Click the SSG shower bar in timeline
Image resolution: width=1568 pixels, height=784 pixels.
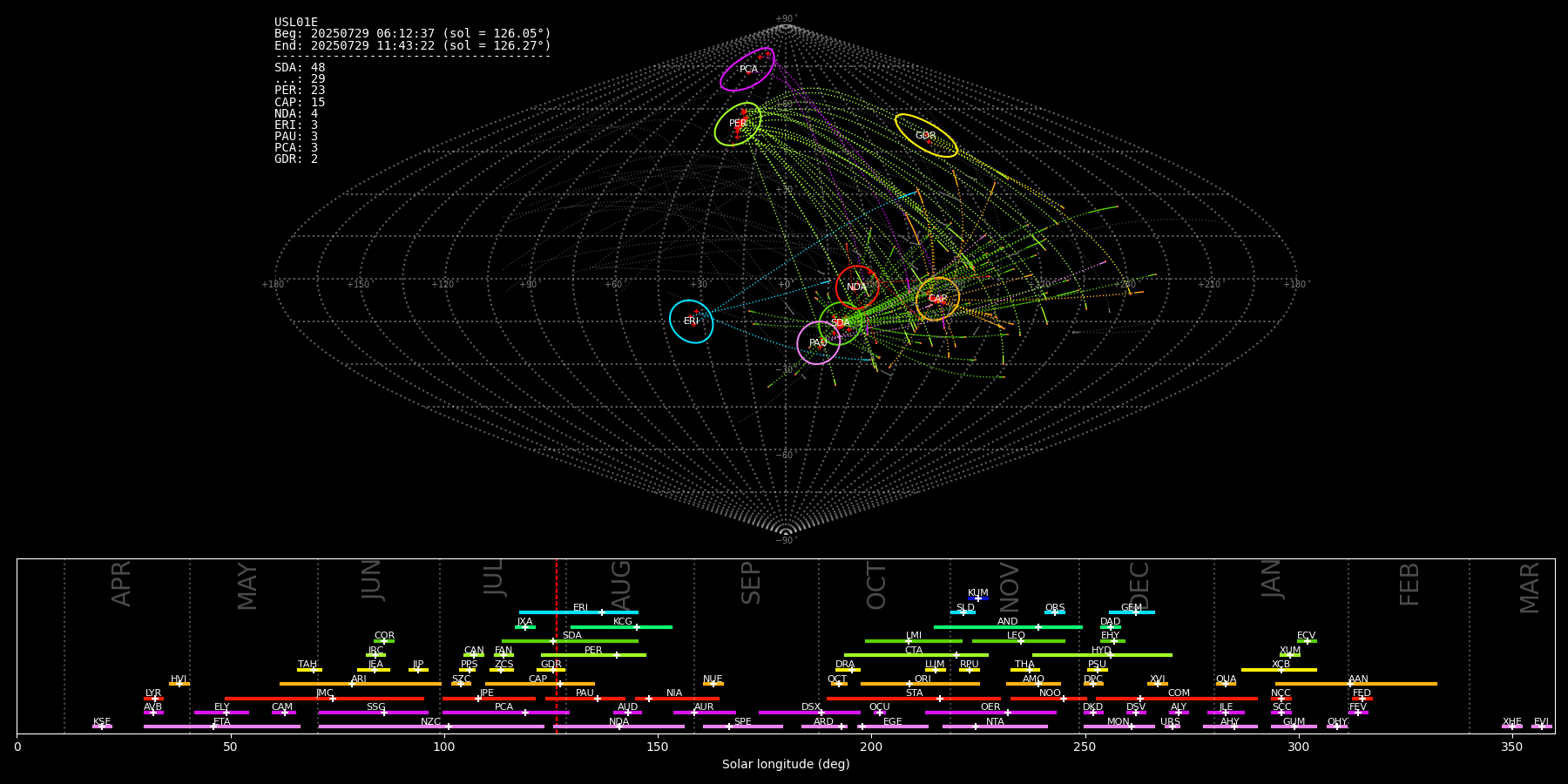pos(374,713)
